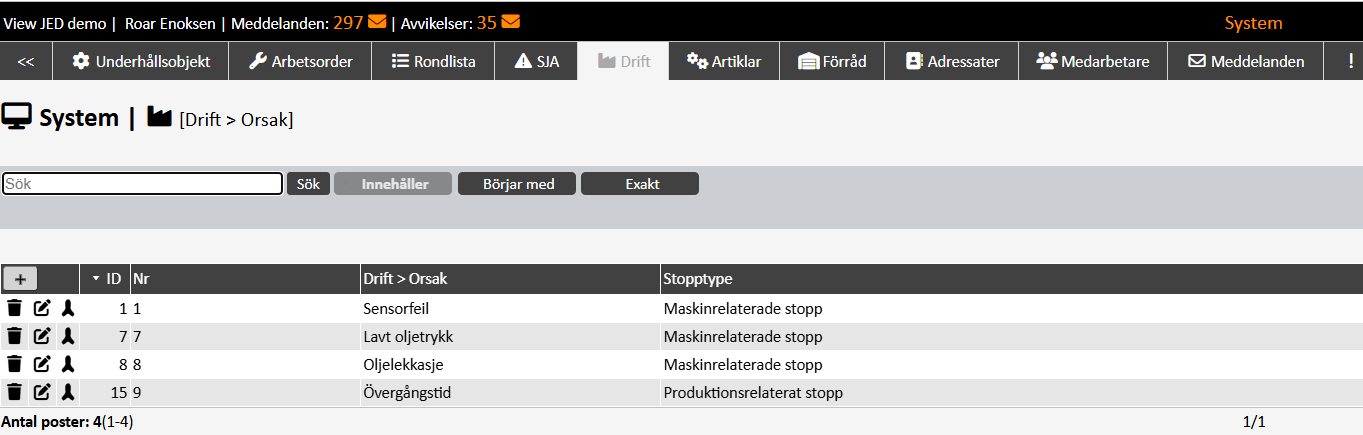Image resolution: width=1363 pixels, height=435 pixels.
Task: Click the pin icon for Oljelekkasje row
Action: pos(67,364)
